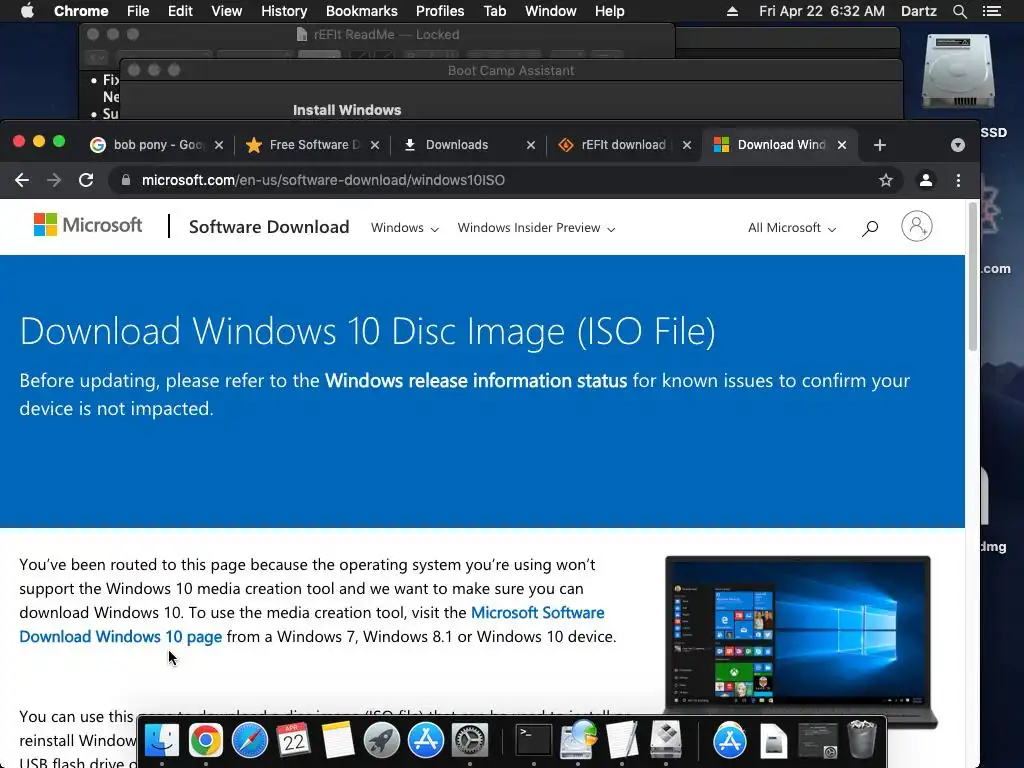Close the Download Windows tab

pos(842,145)
